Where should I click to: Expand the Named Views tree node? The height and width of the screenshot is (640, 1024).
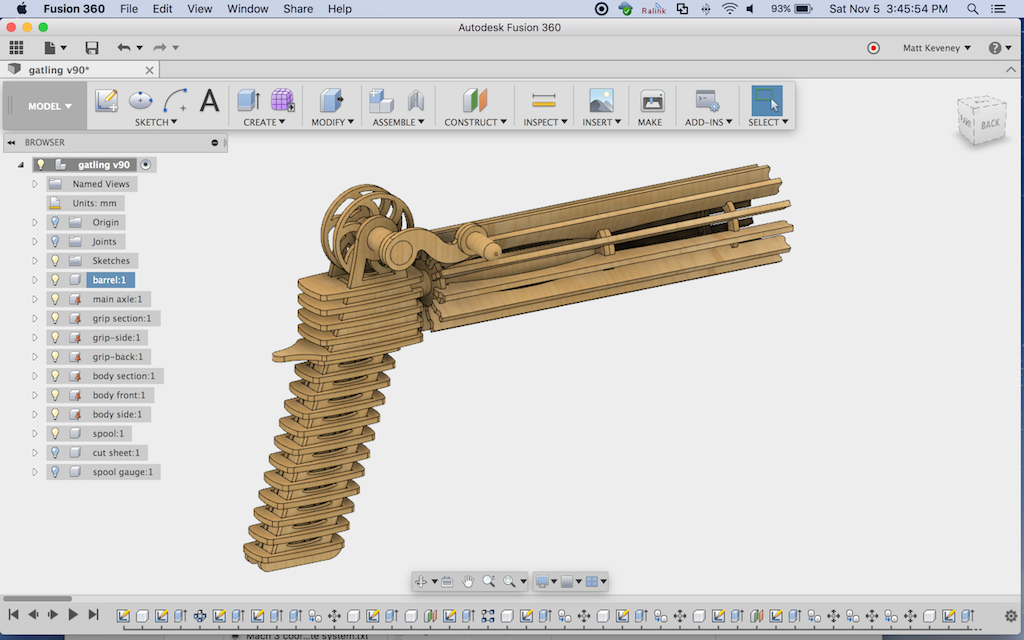35,184
